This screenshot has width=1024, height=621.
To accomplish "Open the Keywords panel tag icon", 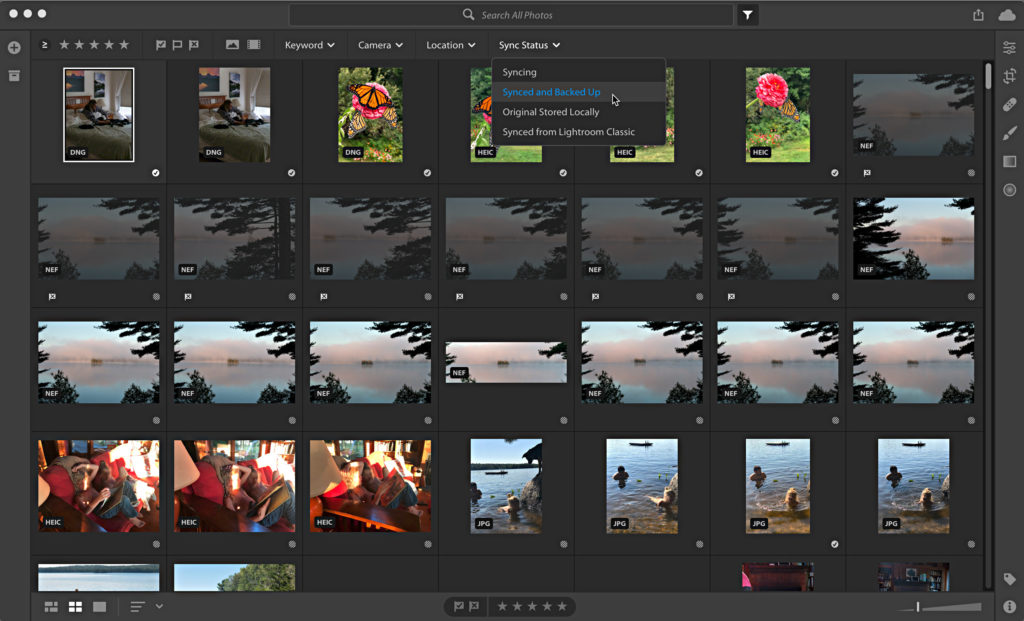I will pyautogui.click(x=1008, y=578).
